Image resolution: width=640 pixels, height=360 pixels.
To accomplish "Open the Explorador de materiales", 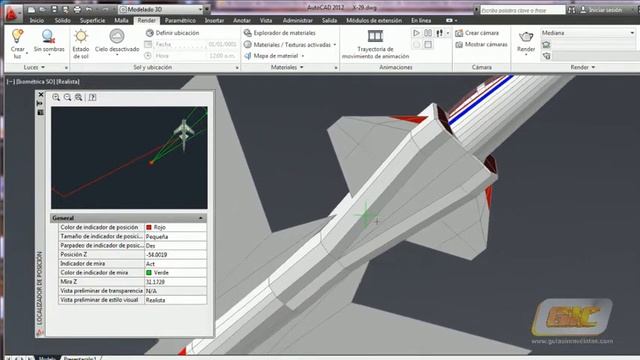I will 280,33.
